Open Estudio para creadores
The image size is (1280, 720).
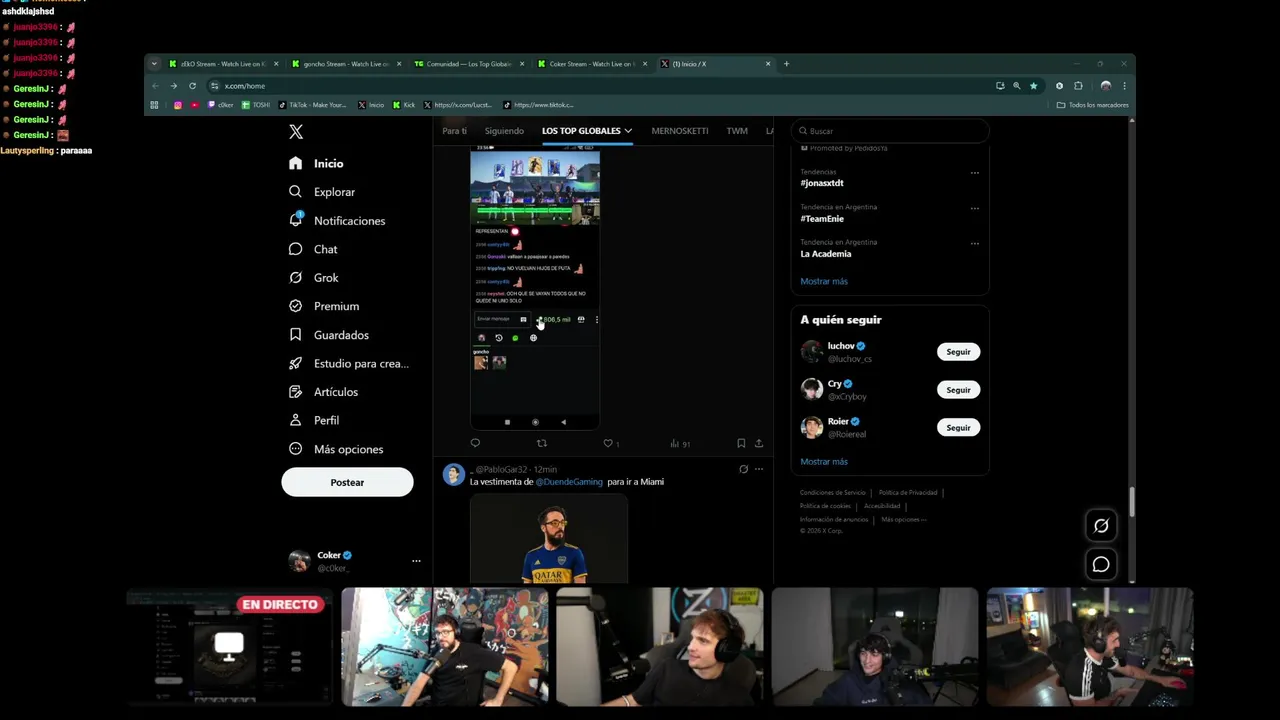(349, 363)
